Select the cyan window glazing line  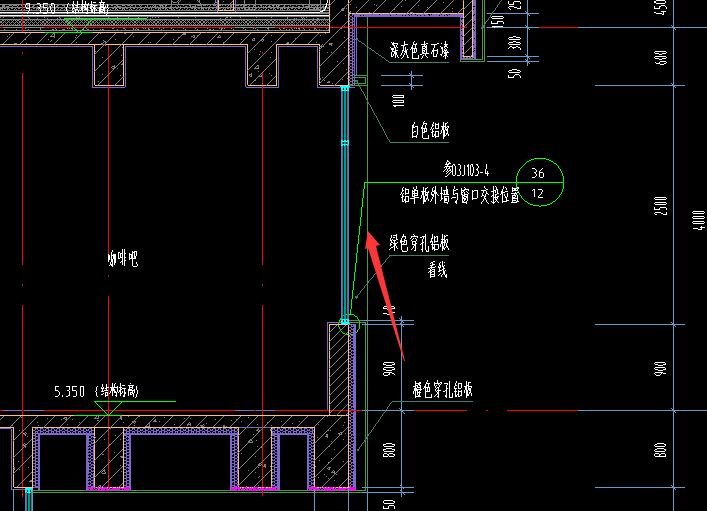[344, 200]
